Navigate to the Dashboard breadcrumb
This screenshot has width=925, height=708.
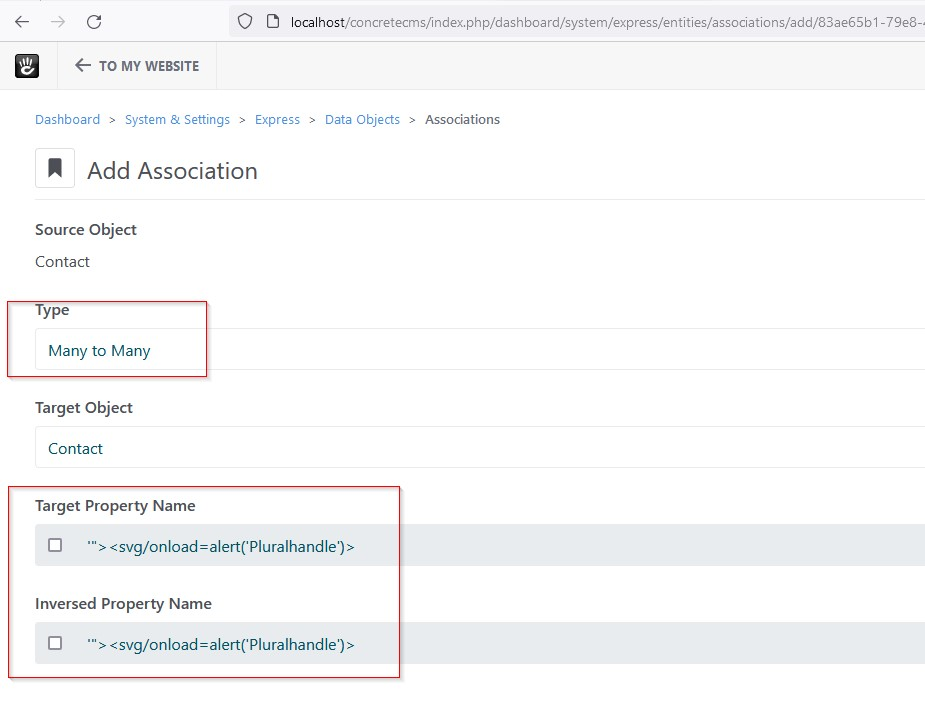(67, 119)
